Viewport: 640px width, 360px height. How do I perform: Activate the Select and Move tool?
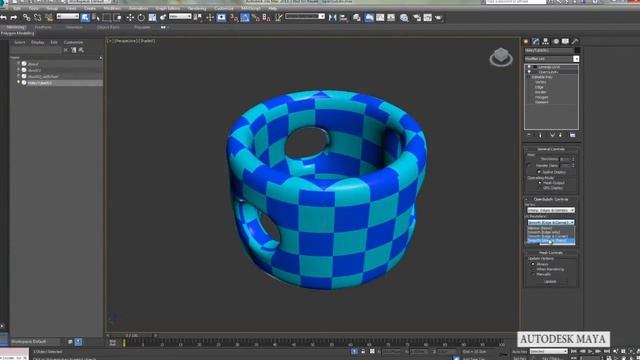(x=130, y=18)
